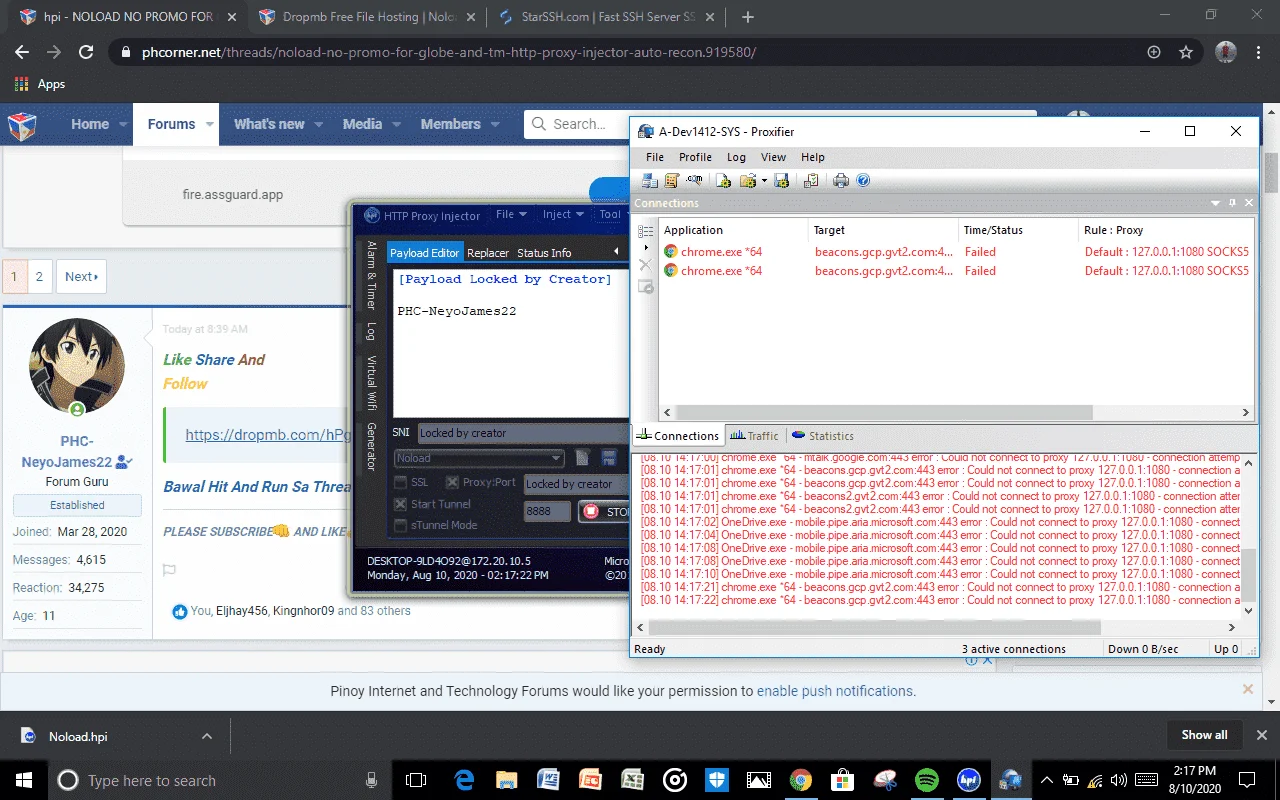Open Windows Security shield in taskbar

coord(717,780)
